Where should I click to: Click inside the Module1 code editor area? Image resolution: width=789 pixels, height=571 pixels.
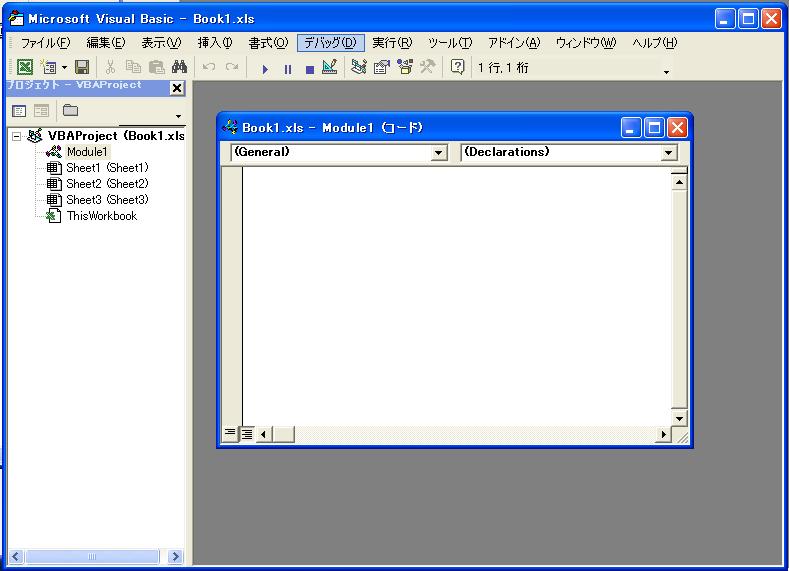click(456, 296)
